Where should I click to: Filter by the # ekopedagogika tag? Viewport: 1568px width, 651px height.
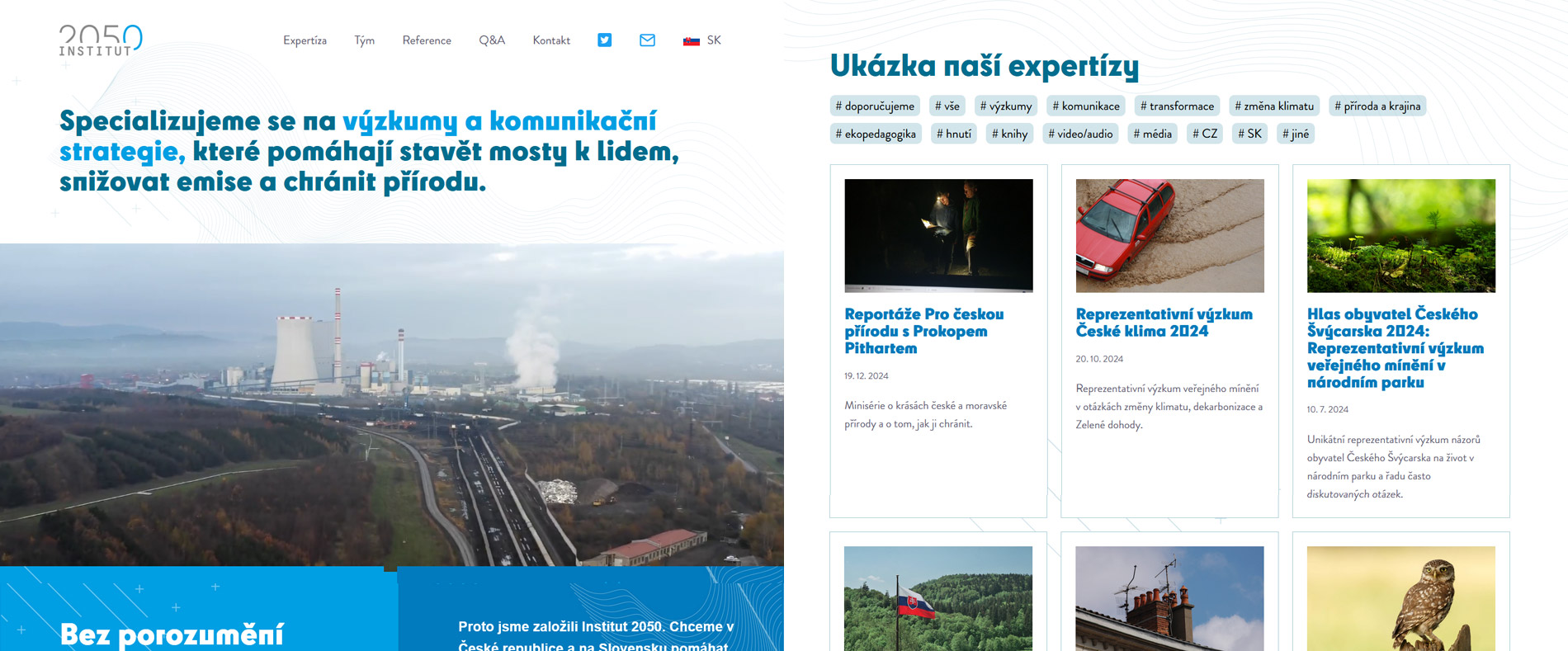(x=876, y=134)
